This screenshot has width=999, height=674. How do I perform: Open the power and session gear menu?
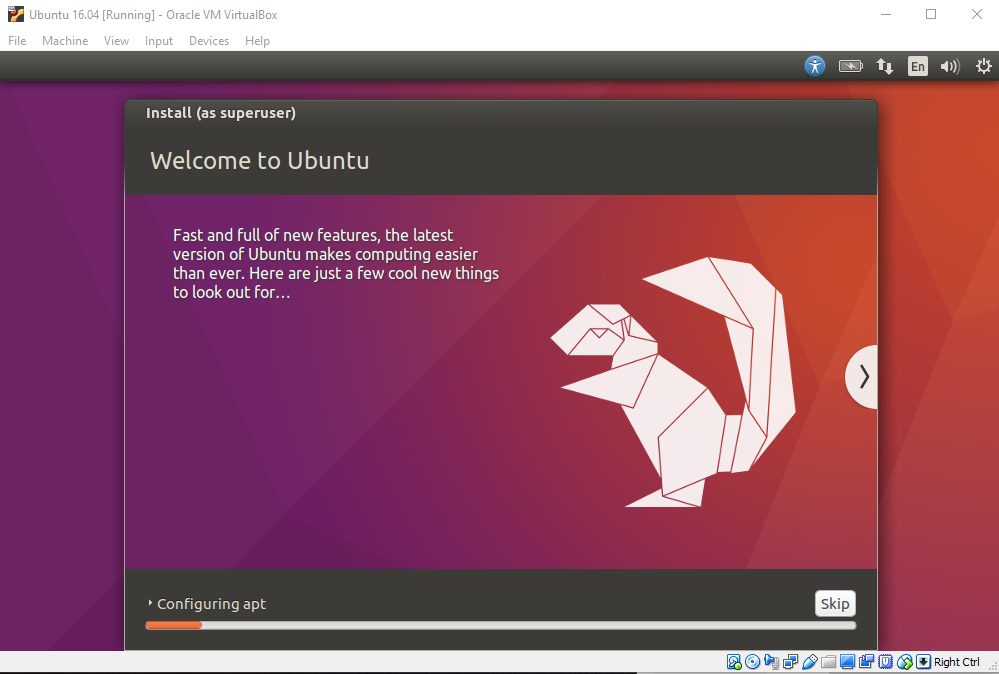[x=984, y=66]
